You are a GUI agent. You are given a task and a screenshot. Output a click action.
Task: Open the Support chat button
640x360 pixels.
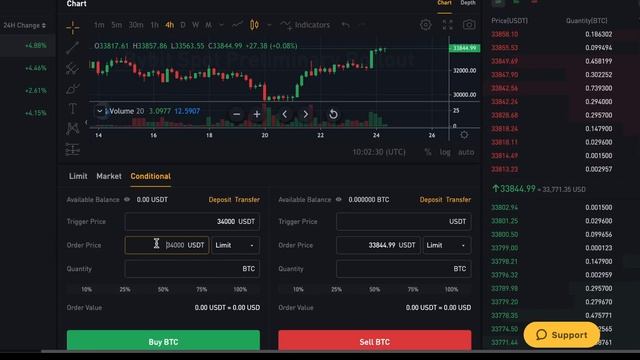562,335
